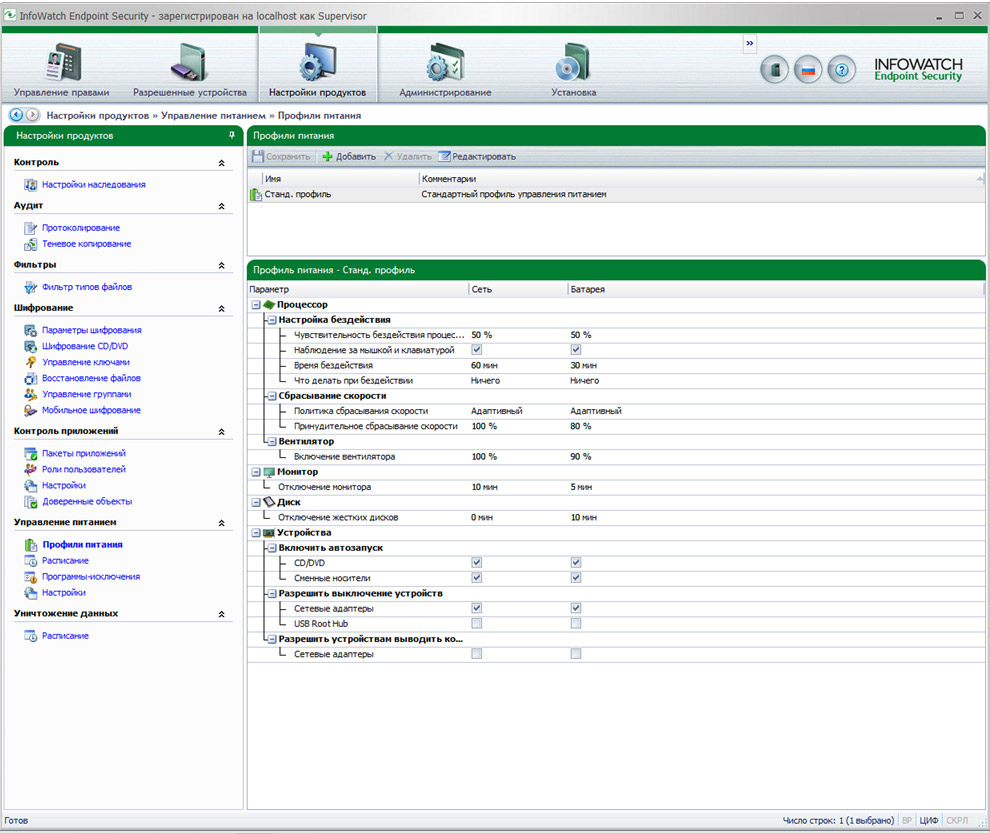The height and width of the screenshot is (834, 990).
Task: Toggle Батарея checkbox for Наблюдение за мышкой и клавиатурой
Action: click(576, 350)
